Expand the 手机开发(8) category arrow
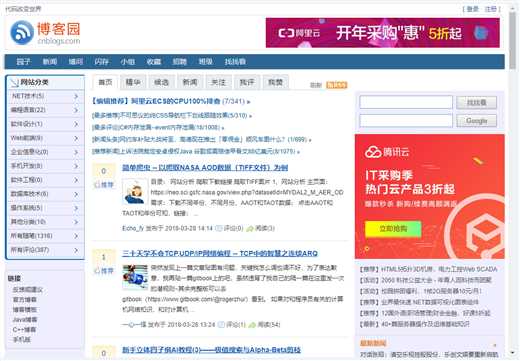Image resolution: width=520 pixels, height=361 pixels. [x=76, y=166]
